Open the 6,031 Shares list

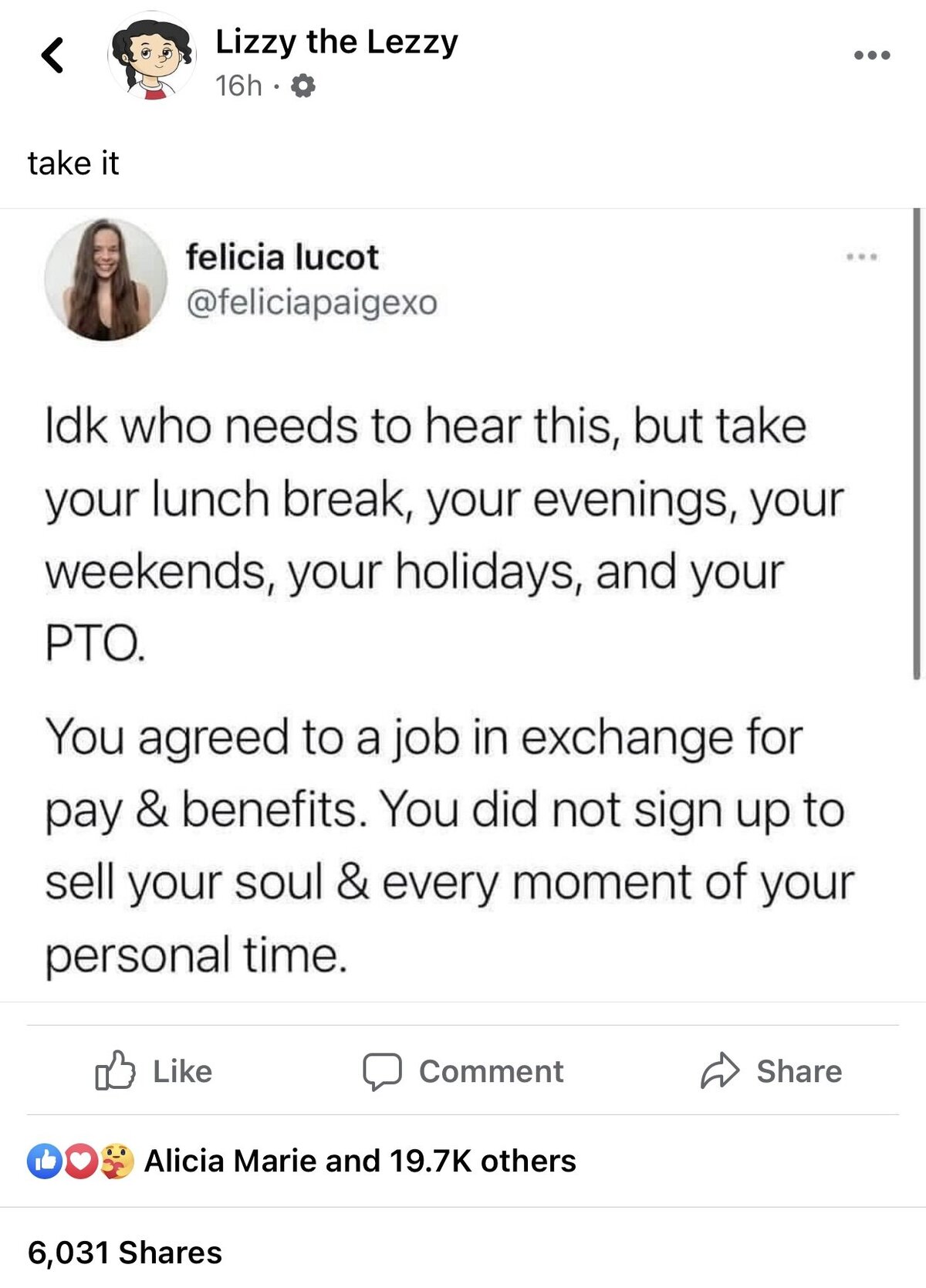[125, 1253]
